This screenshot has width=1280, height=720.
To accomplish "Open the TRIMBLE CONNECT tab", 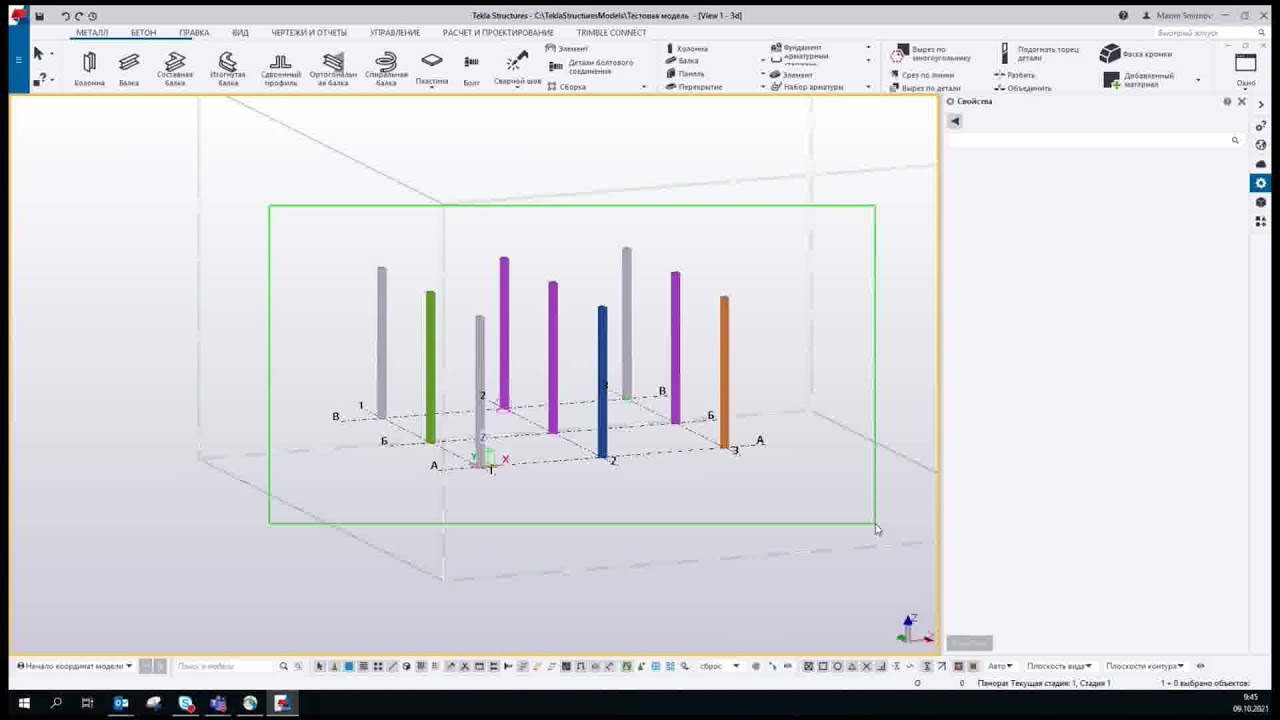I will [x=611, y=33].
